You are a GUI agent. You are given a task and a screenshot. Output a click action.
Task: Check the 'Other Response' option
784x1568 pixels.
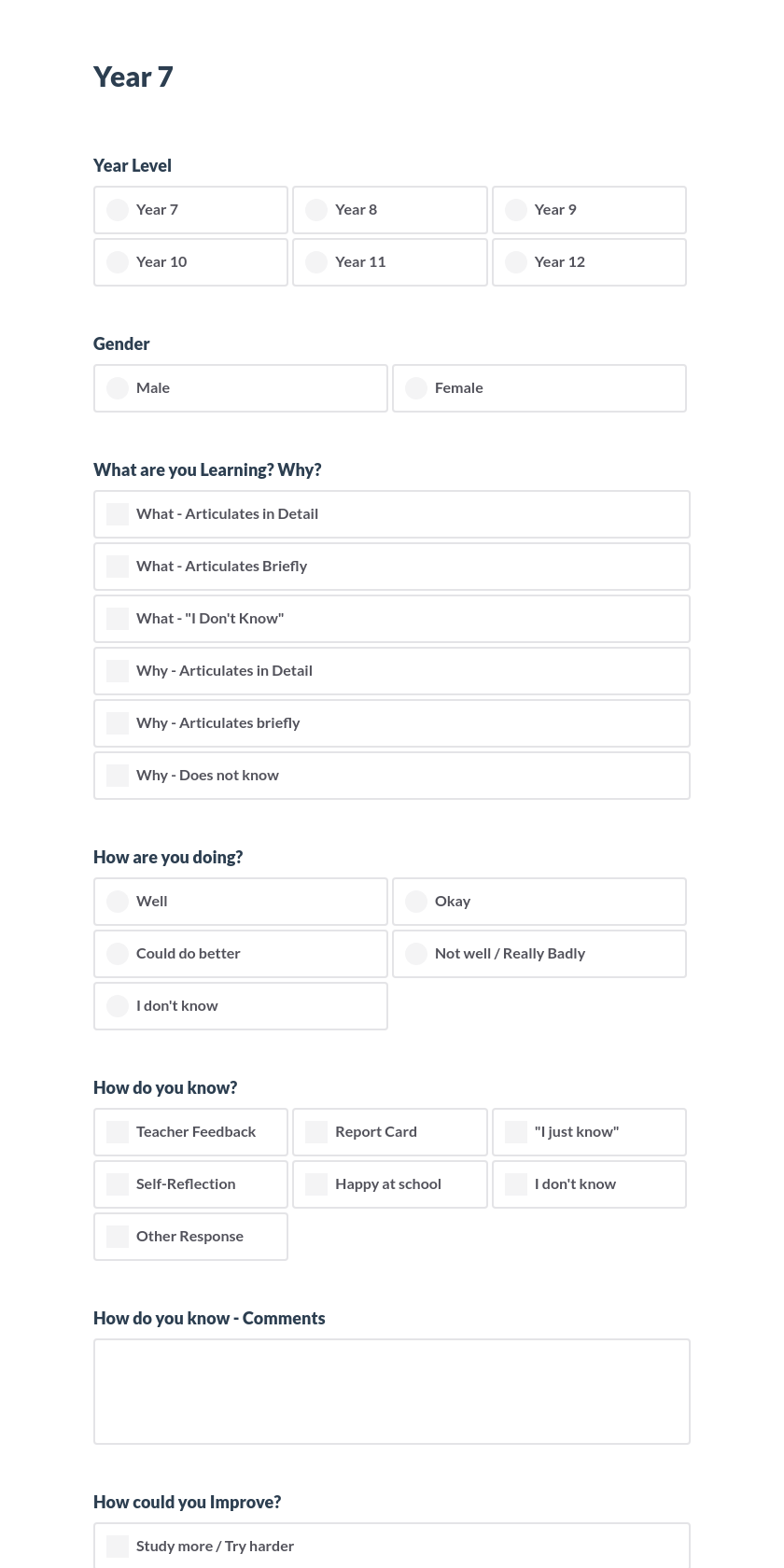click(x=118, y=1237)
